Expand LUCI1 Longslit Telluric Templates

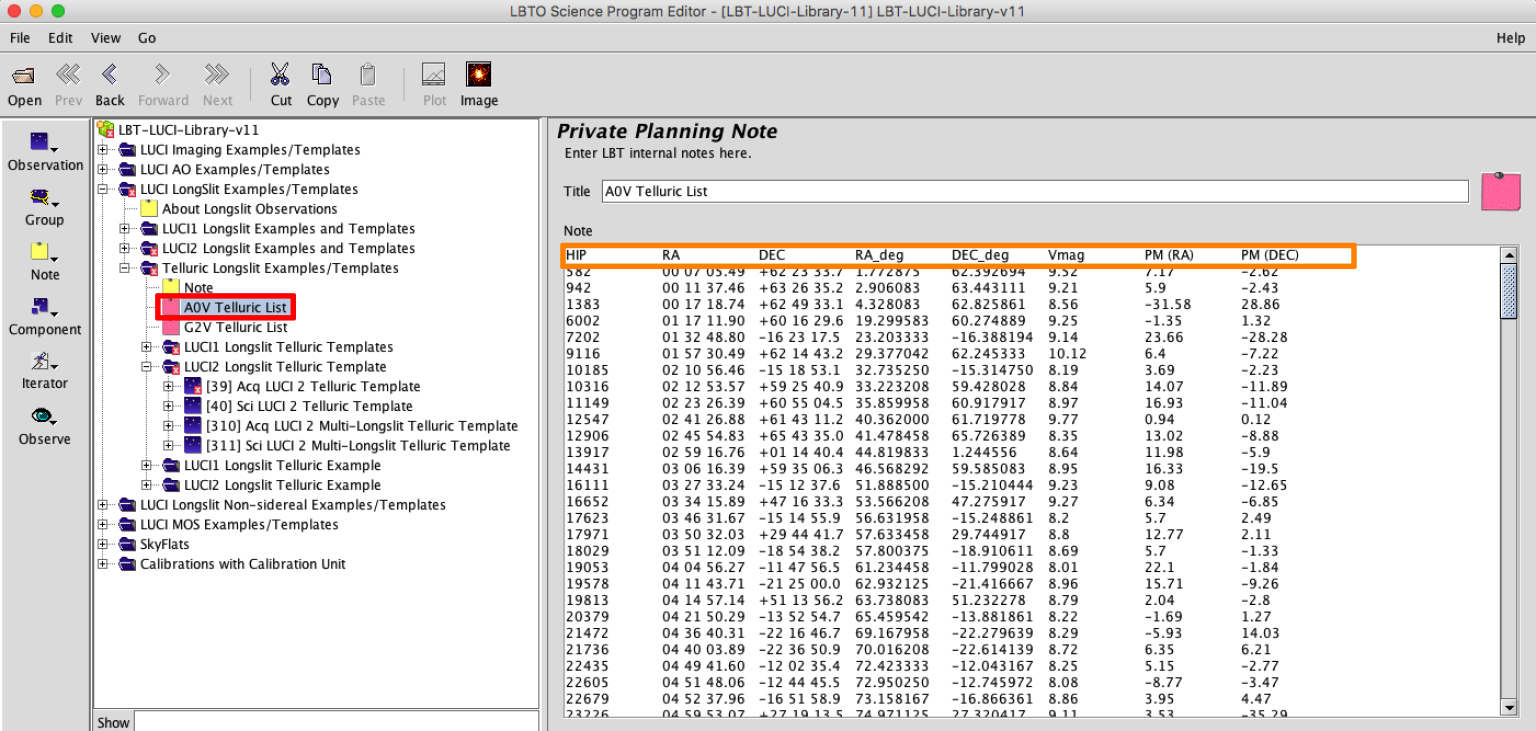coord(147,347)
